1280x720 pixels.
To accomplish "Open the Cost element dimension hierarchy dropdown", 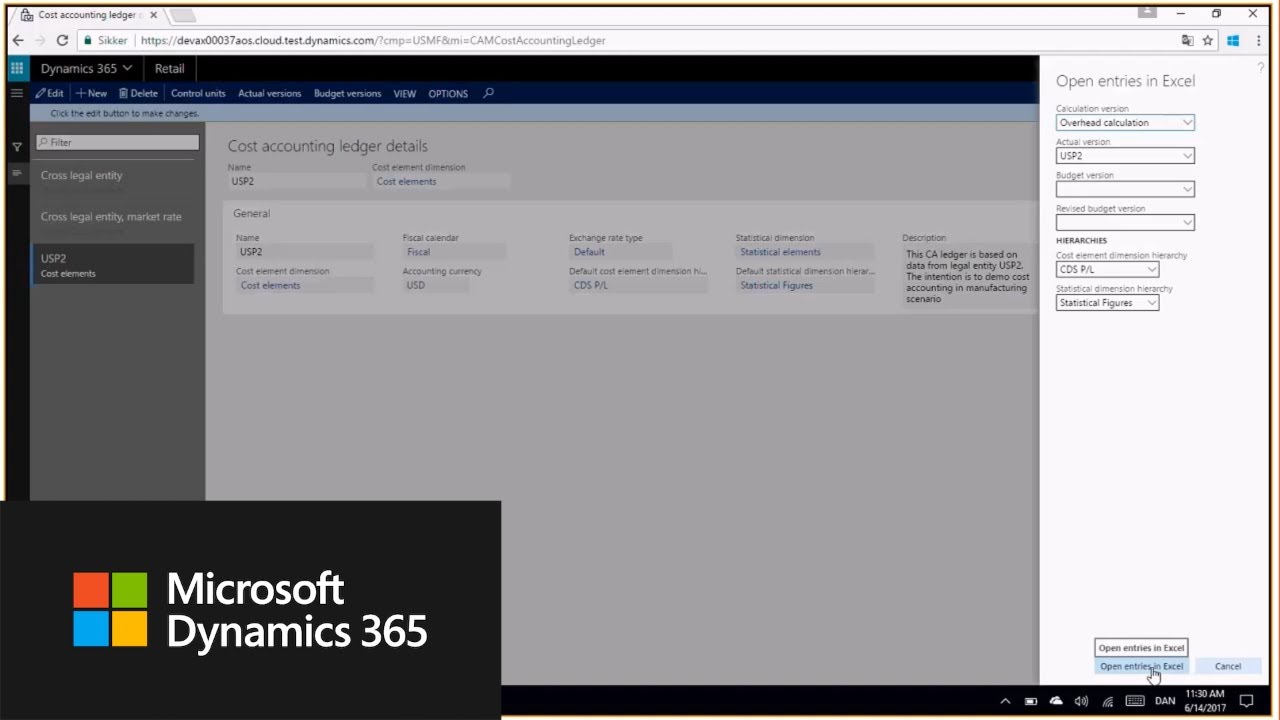I will click(x=1152, y=269).
